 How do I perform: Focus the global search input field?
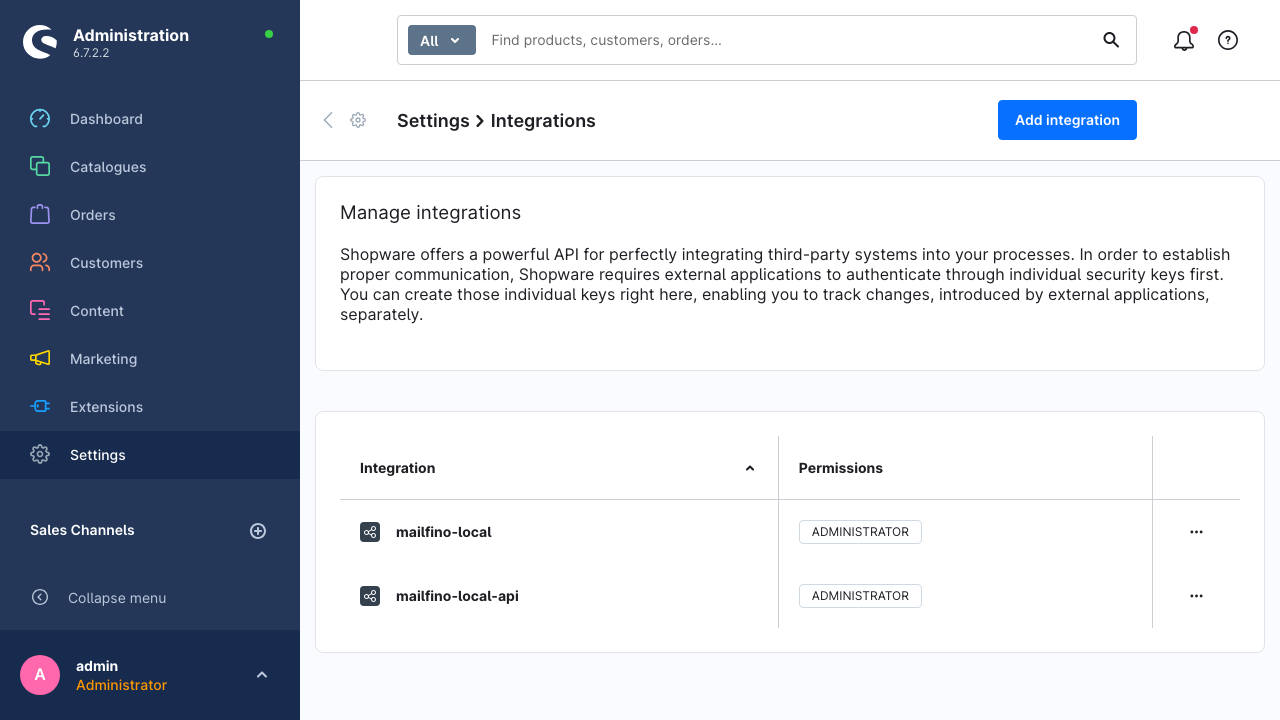[785, 40]
